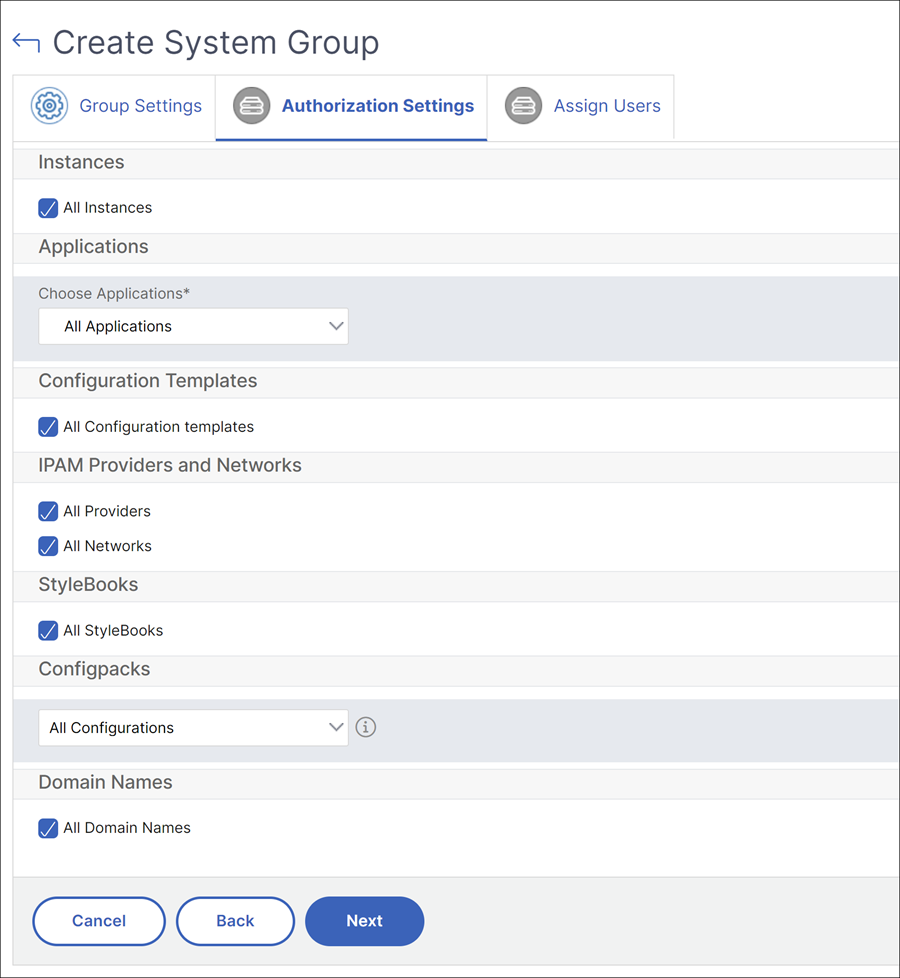Click the Configuration Templates heading
Image resolution: width=900 pixels, height=978 pixels.
point(148,381)
